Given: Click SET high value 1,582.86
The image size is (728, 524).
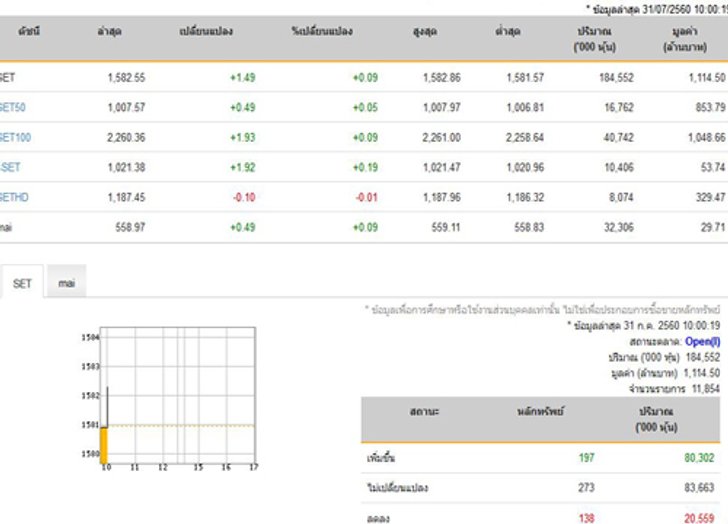Looking at the screenshot, I should 442,78.
